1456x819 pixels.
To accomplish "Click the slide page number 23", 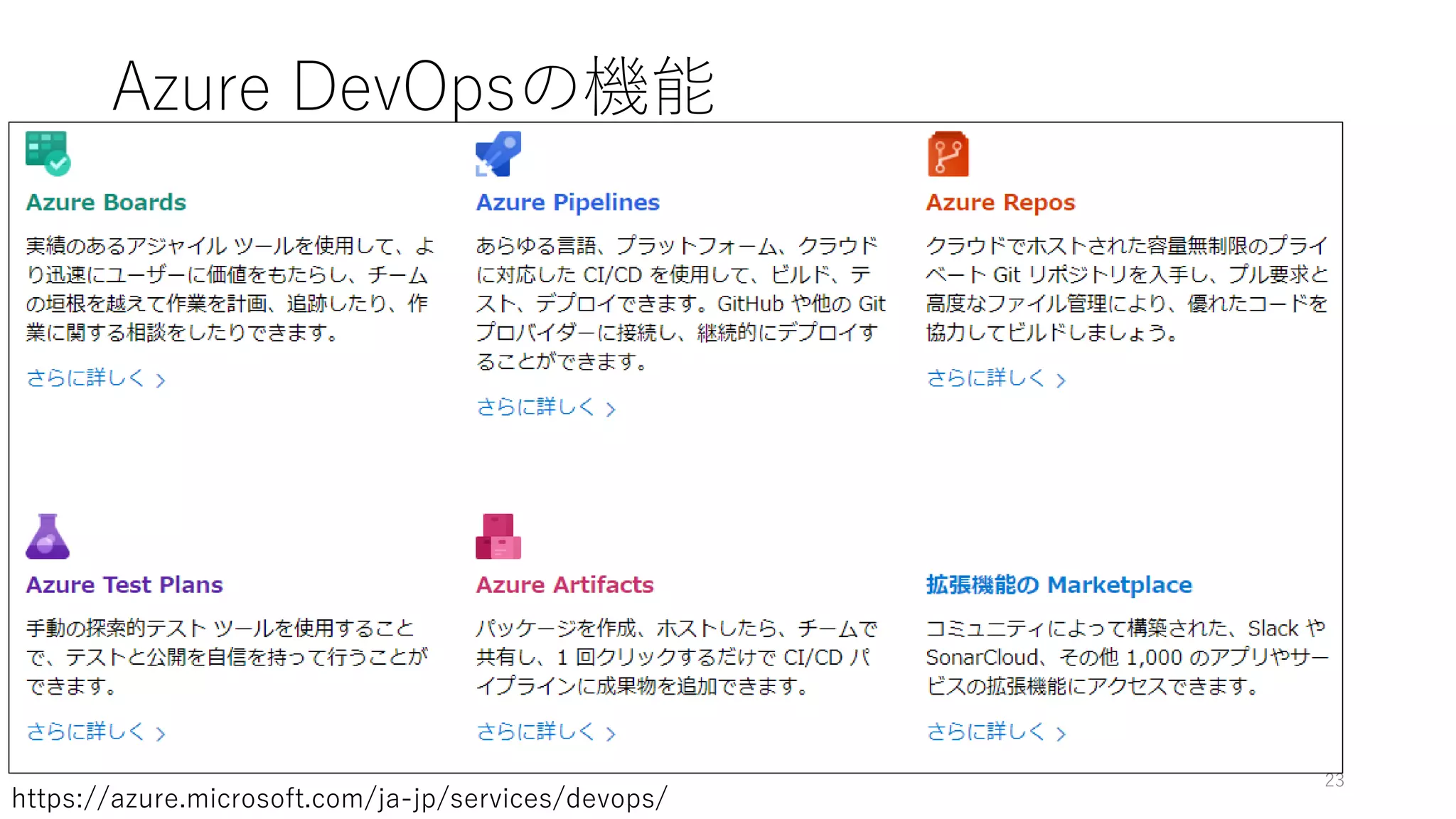I will click(x=1334, y=781).
